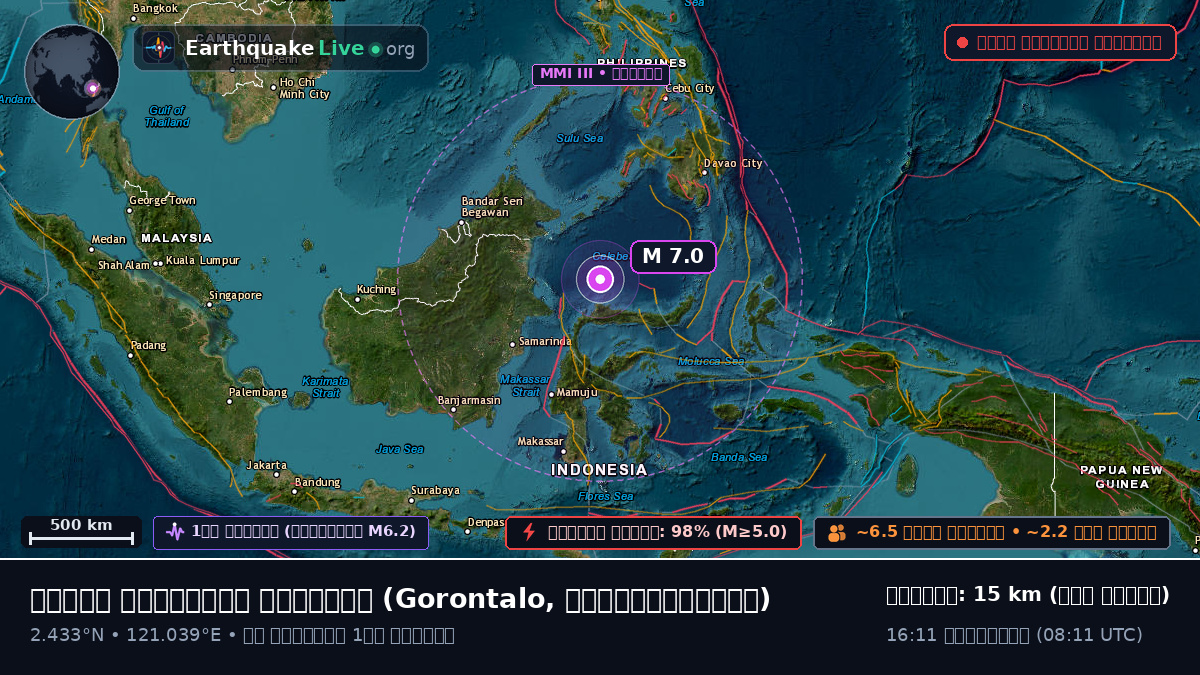This screenshot has height=675, width=1200.
Task: Click the MMI III intensity label
Action: tap(600, 74)
